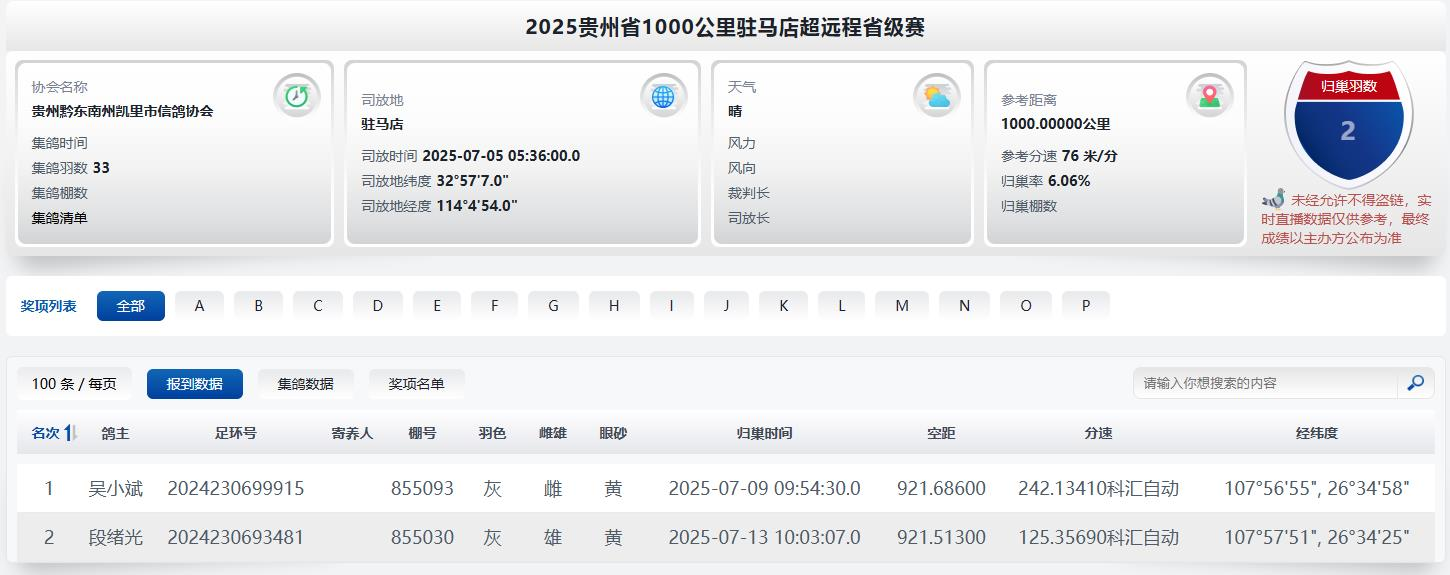Filter by award category A
The height and width of the screenshot is (575, 1450).
coord(200,306)
